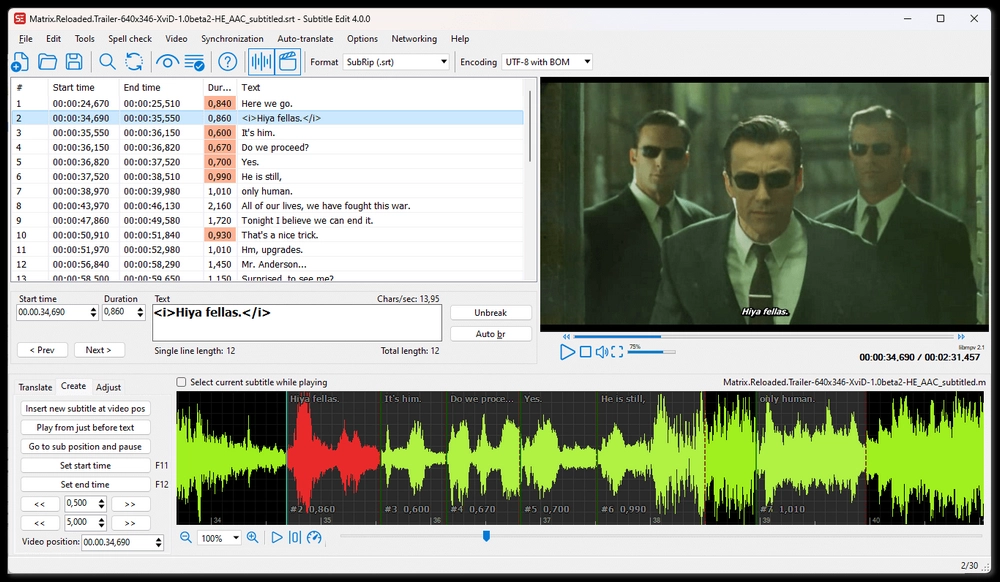1000x582 pixels.
Task: Adjust Video position spinner arrows
Action: [x=159, y=542]
